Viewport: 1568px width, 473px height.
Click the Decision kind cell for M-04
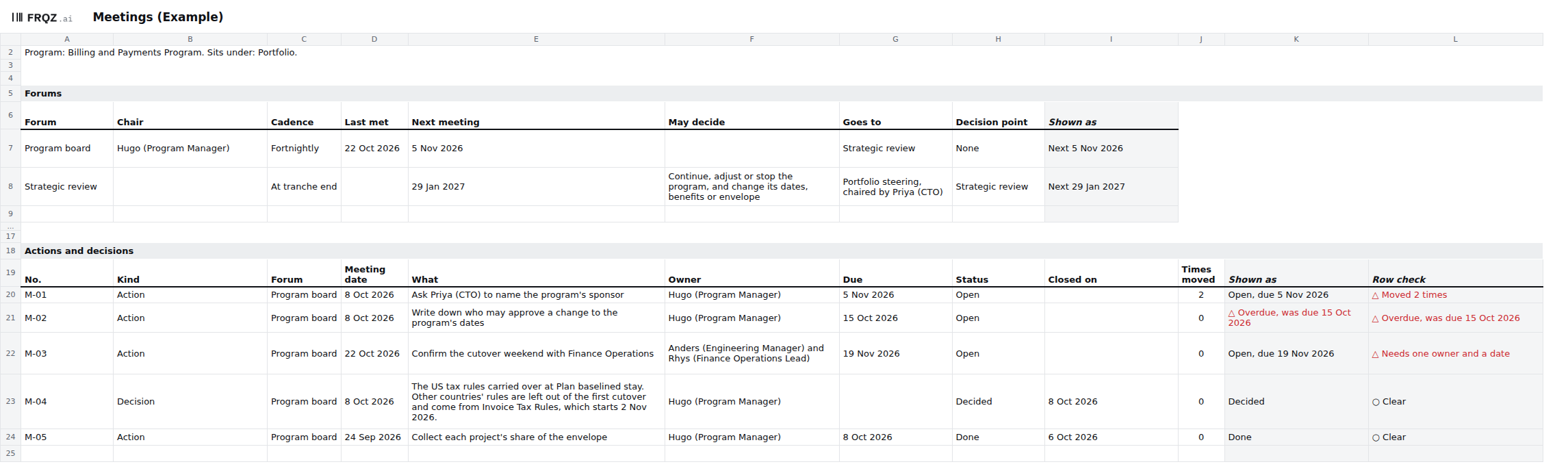190,402
